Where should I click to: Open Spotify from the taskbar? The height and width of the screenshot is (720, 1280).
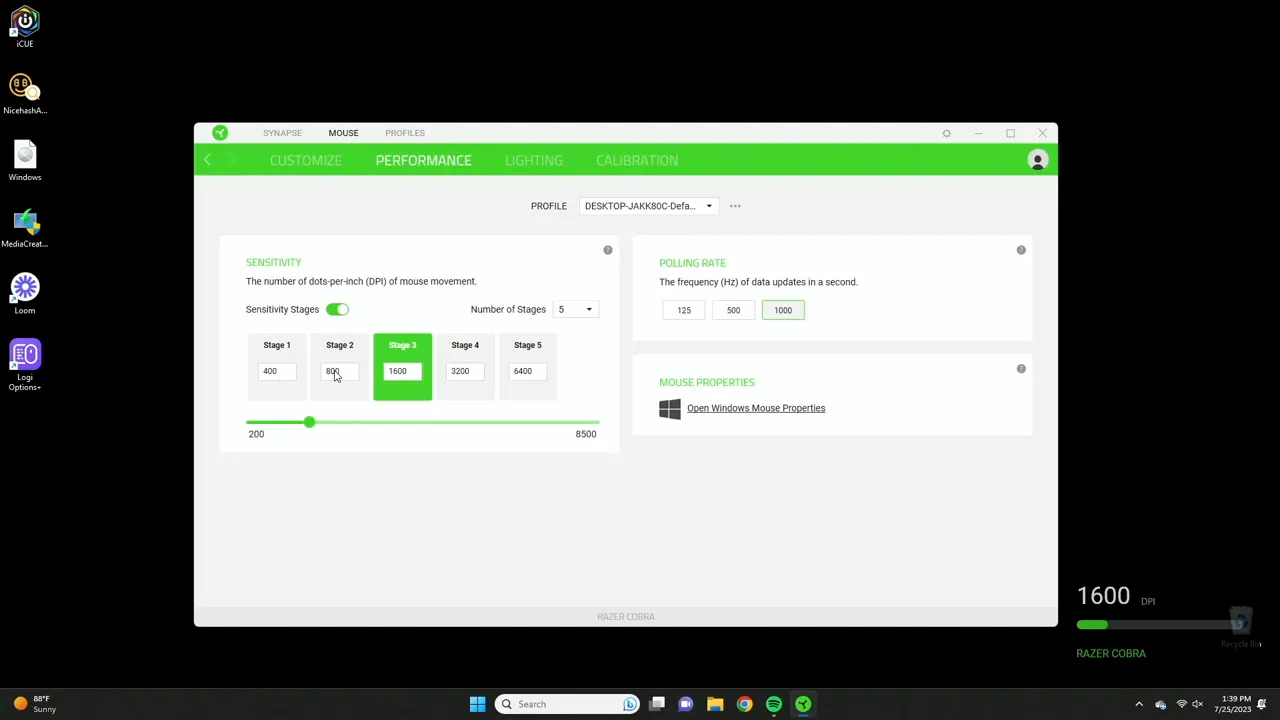coord(774,704)
